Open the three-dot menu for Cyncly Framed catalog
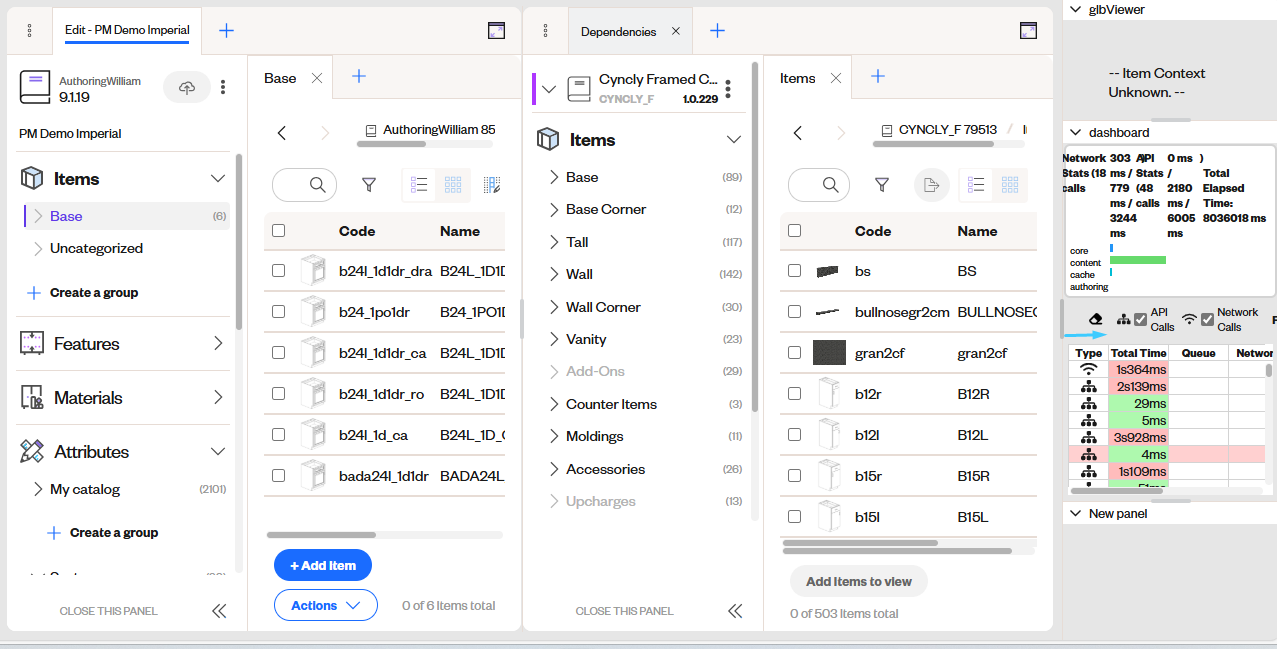The width and height of the screenshot is (1277, 649). (x=728, y=88)
